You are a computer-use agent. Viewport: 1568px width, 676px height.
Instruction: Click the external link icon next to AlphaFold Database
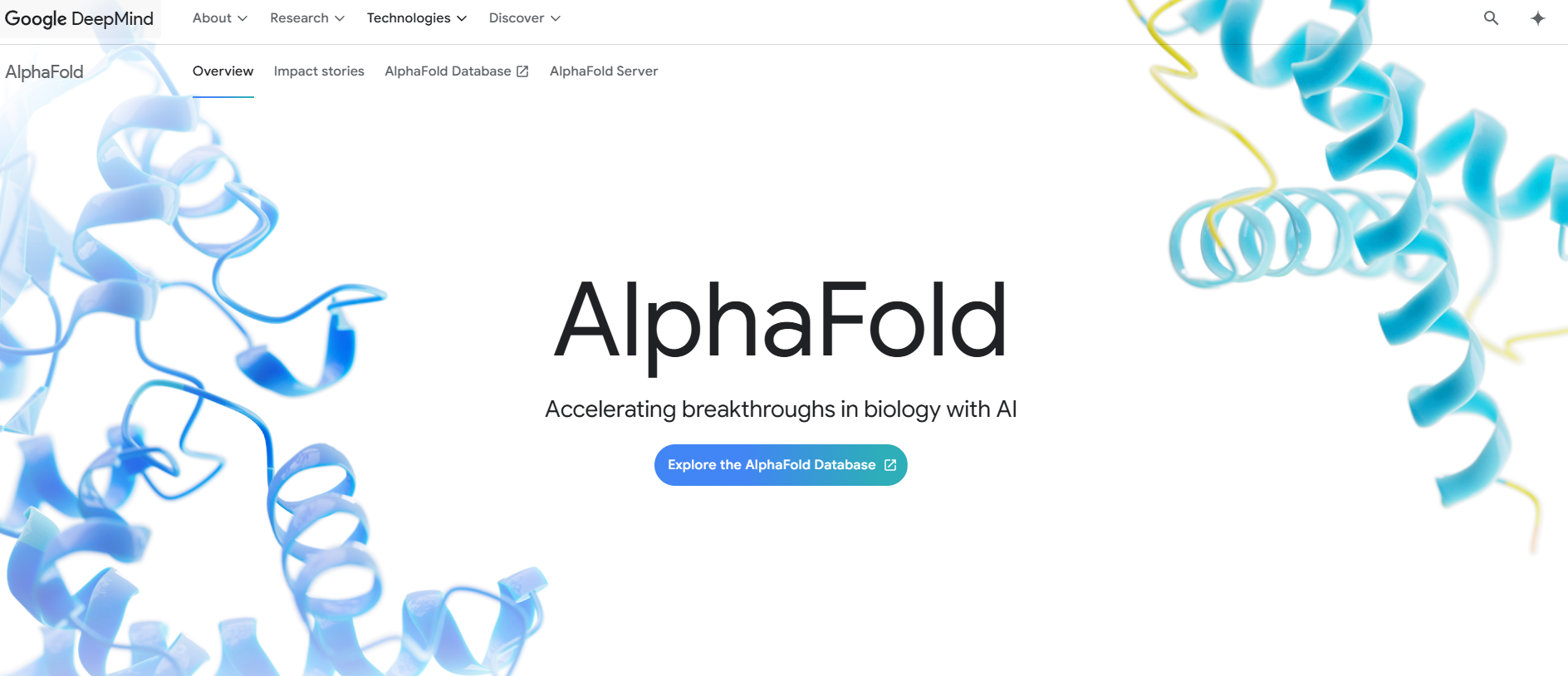pos(523,71)
